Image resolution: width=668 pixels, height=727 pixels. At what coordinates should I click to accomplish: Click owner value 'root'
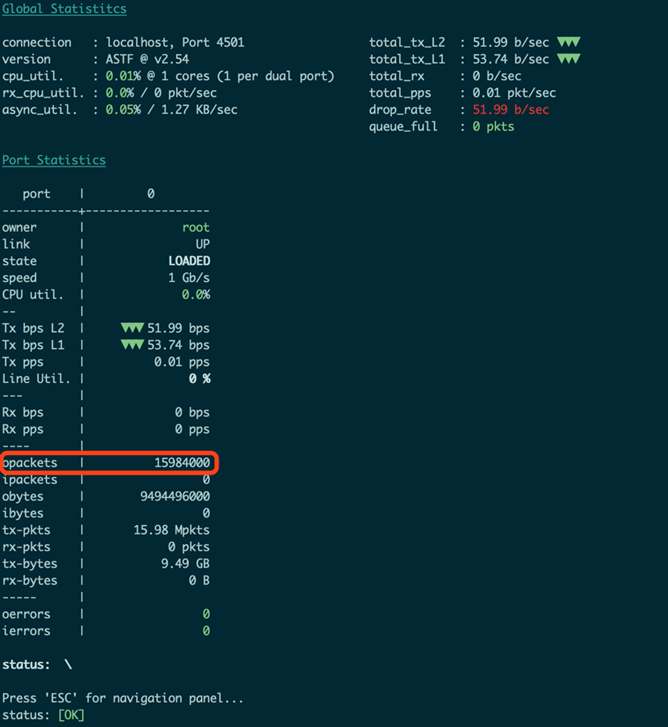[196, 228]
